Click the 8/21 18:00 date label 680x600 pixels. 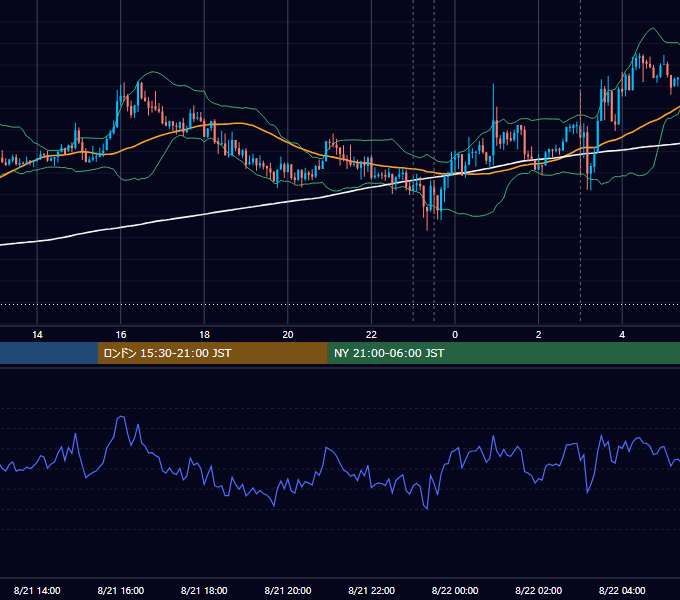pos(204,590)
